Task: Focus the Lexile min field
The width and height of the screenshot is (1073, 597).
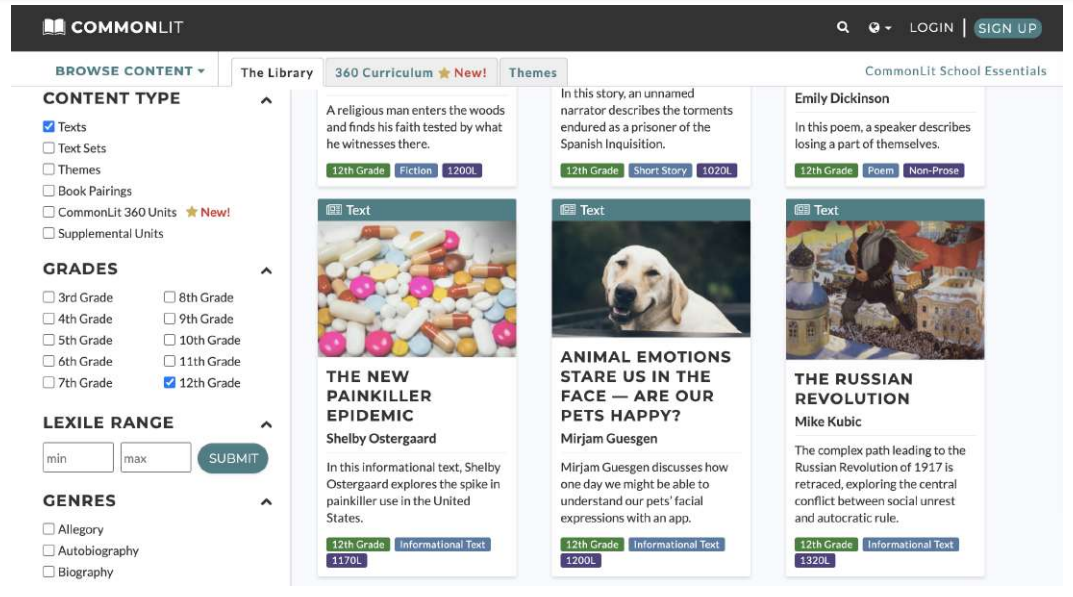Action: 78,457
